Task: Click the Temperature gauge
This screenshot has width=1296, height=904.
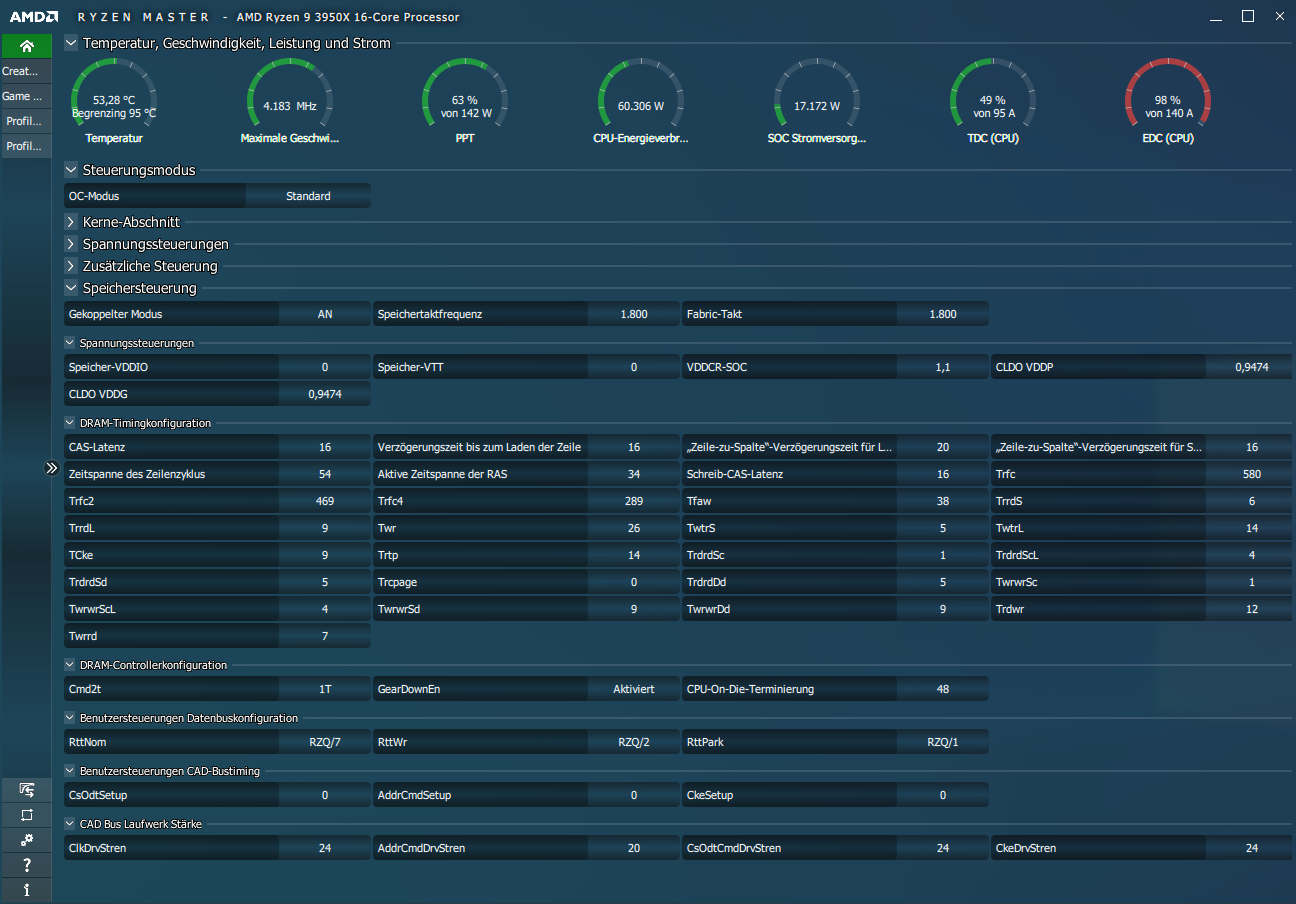Action: pos(114,101)
